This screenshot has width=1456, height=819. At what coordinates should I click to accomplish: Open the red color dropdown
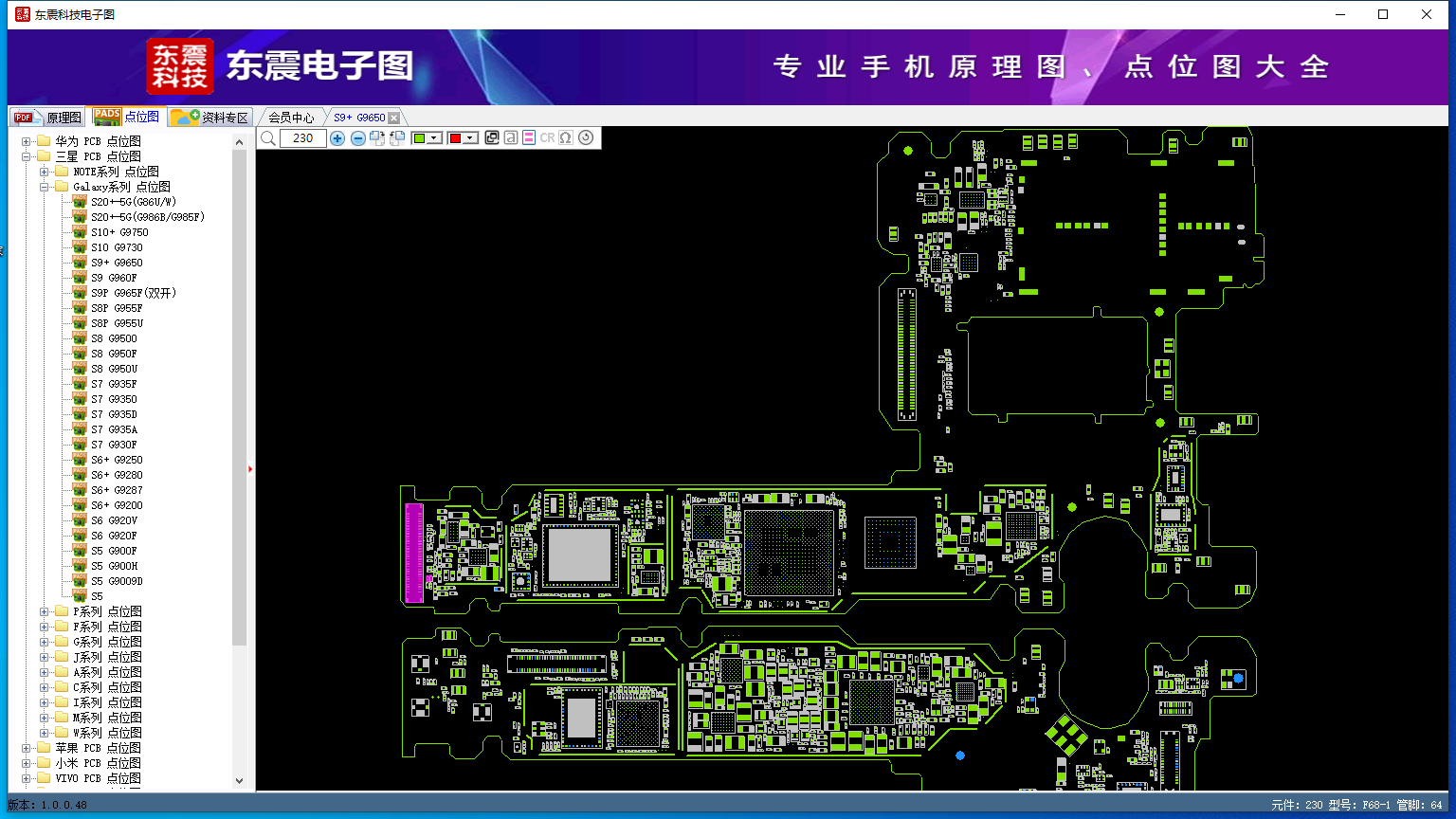click(x=469, y=138)
